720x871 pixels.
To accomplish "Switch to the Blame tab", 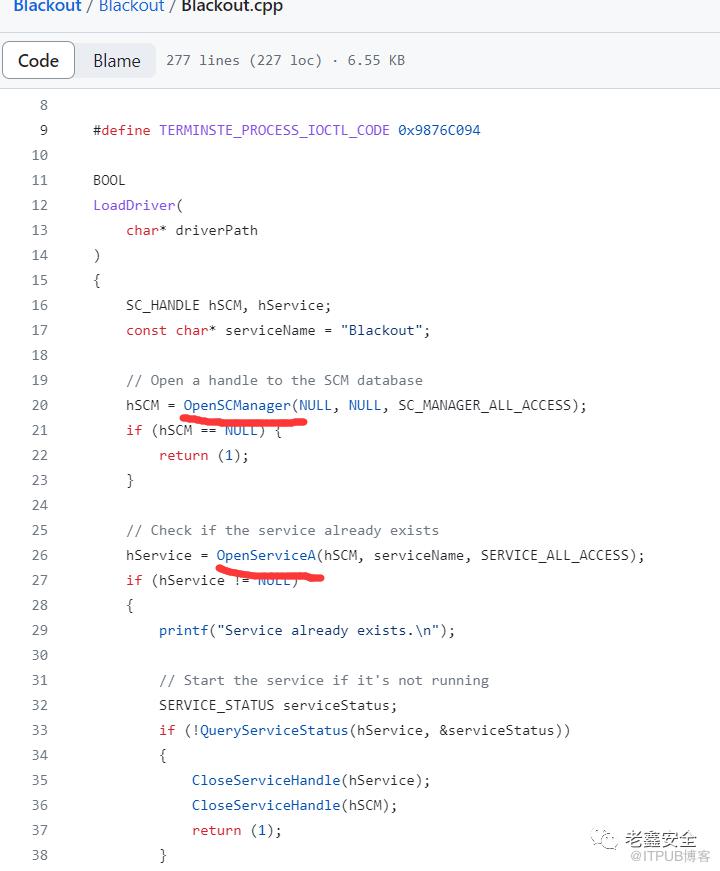I will tap(117, 60).
